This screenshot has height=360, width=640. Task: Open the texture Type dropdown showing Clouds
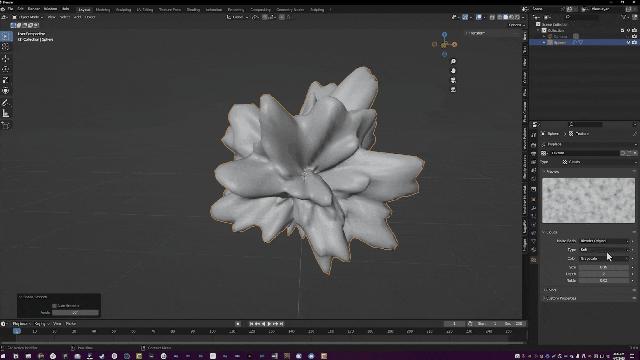[x=597, y=162]
